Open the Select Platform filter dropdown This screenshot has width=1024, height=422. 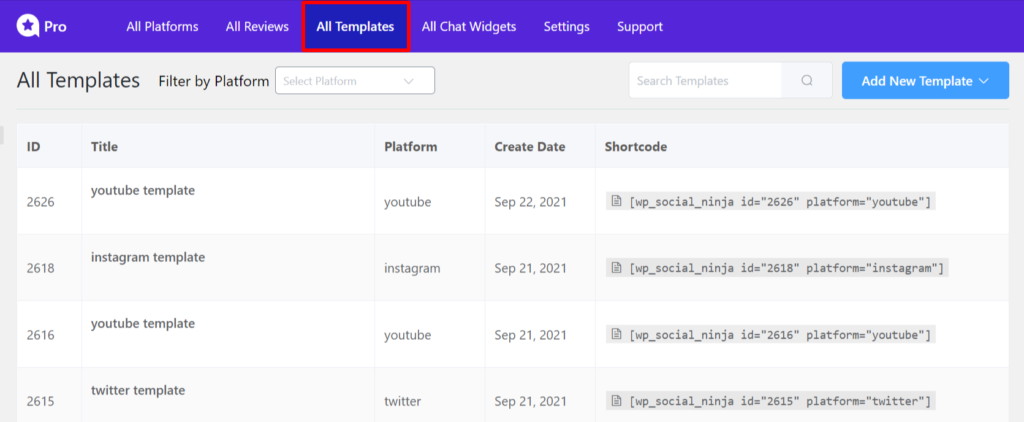point(355,81)
